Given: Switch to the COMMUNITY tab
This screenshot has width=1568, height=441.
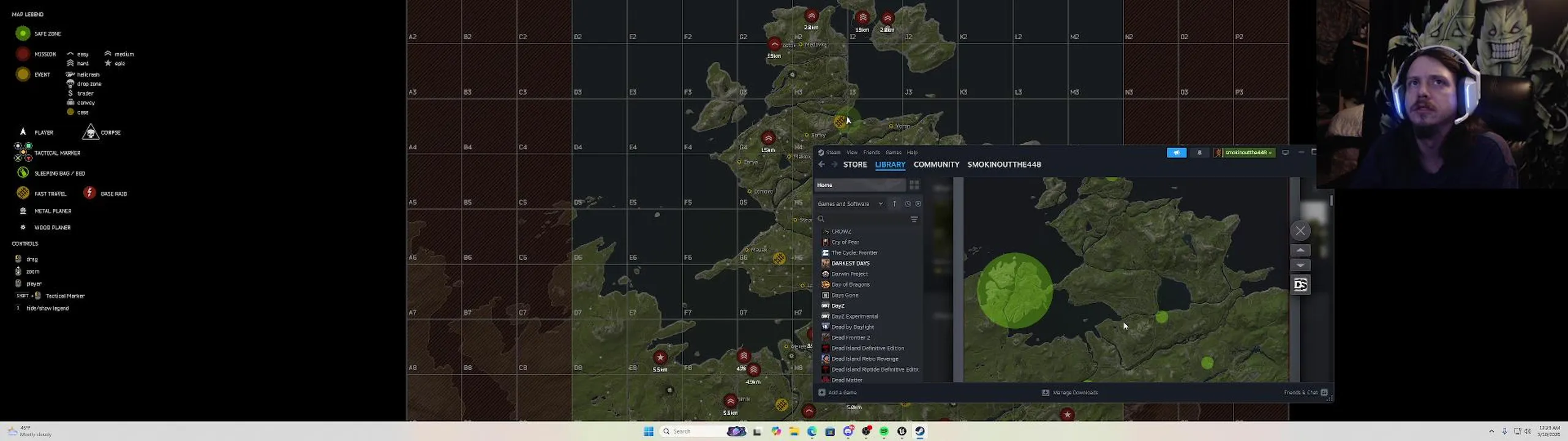Looking at the screenshot, I should (936, 165).
